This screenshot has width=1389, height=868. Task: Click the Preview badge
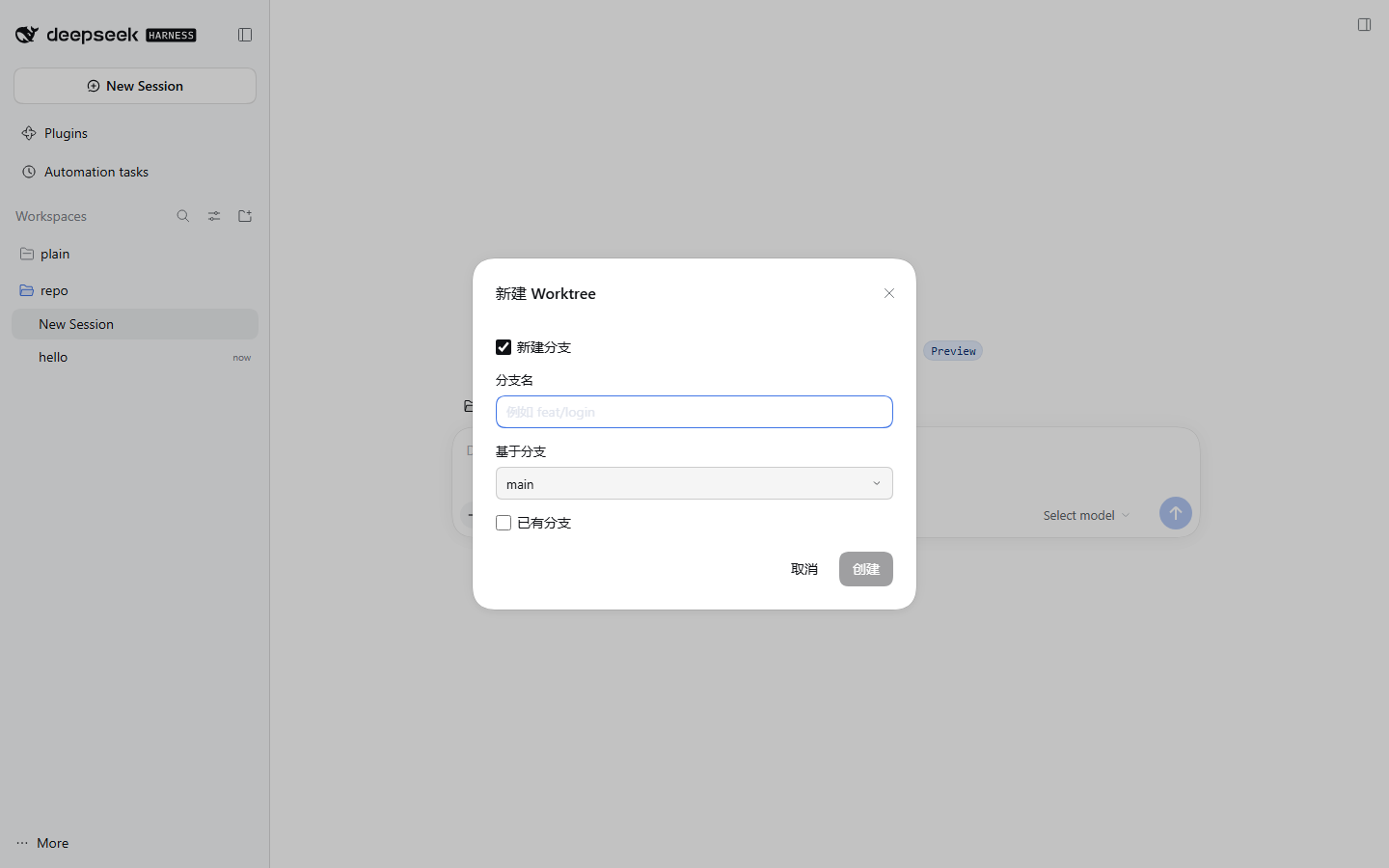point(953,351)
